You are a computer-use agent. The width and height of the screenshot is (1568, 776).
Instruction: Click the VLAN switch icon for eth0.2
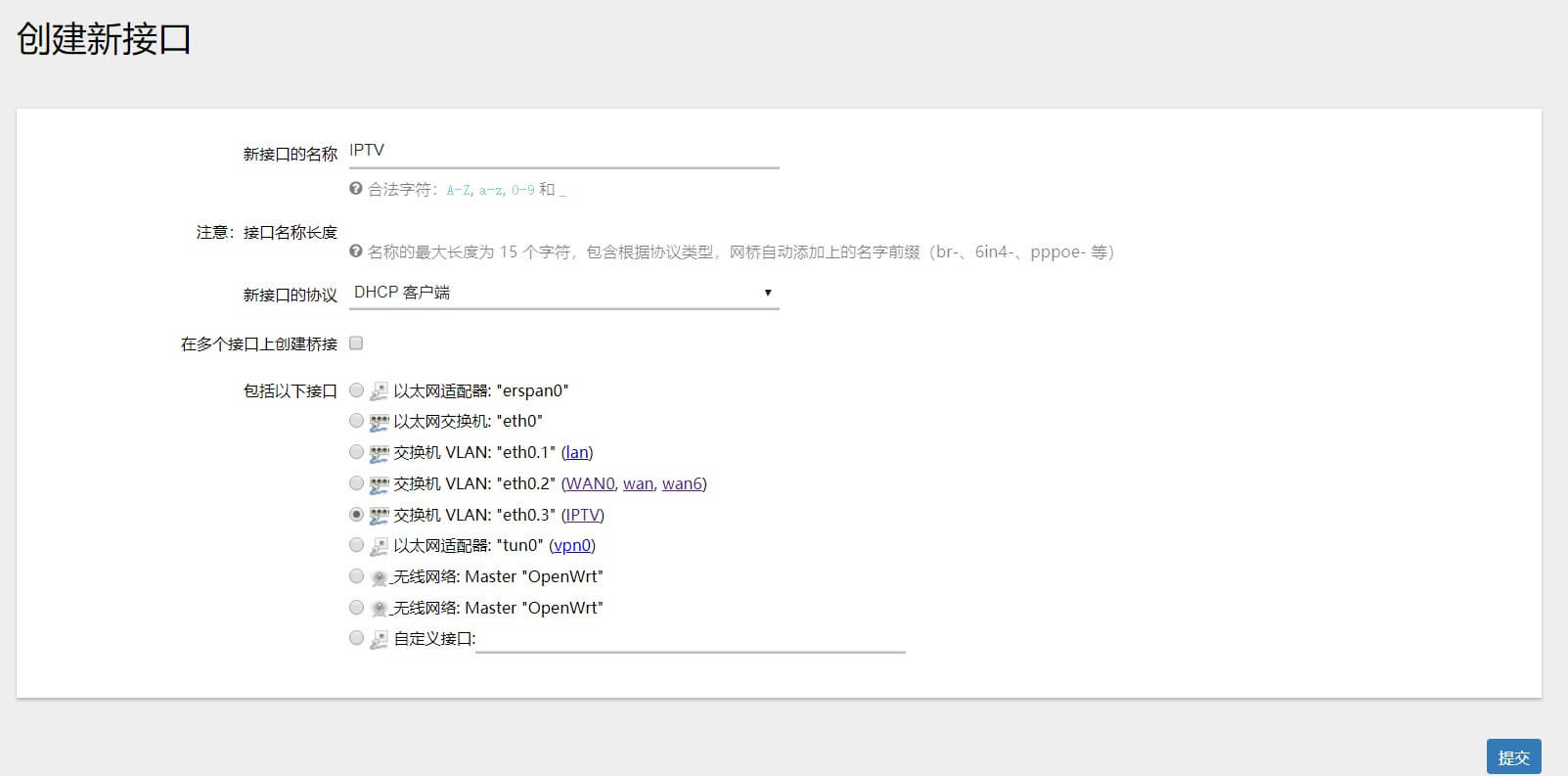[379, 484]
